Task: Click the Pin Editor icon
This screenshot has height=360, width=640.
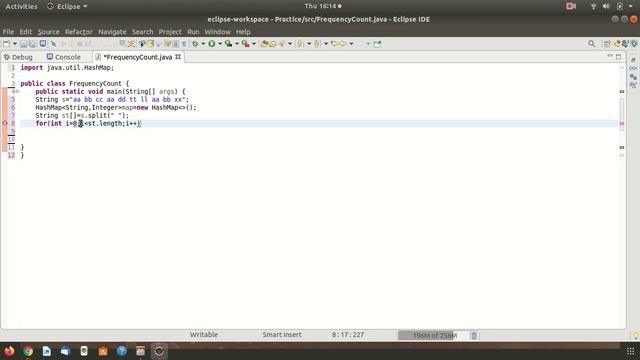Action: [x=377, y=44]
